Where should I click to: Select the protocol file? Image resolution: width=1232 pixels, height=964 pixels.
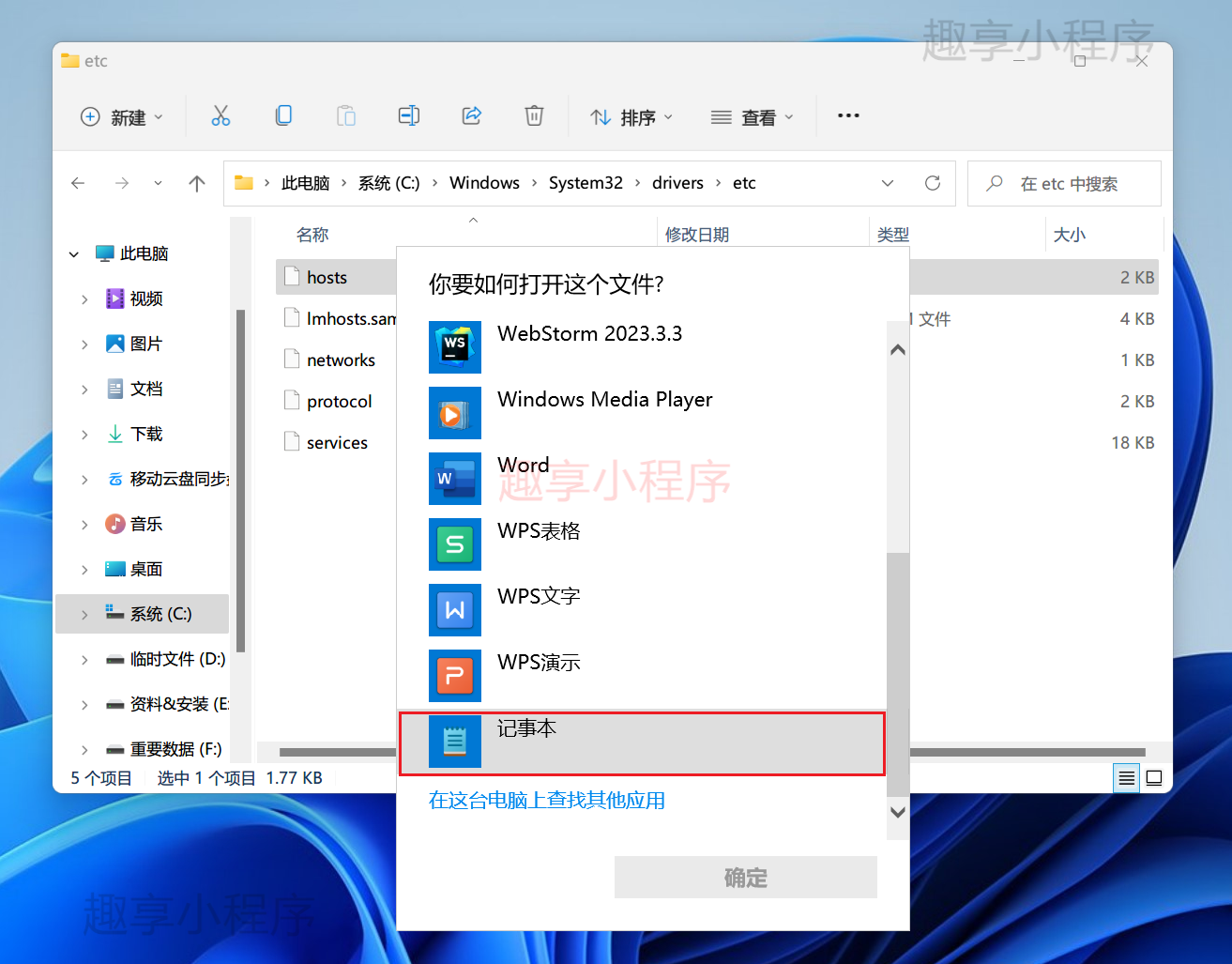tap(328, 401)
